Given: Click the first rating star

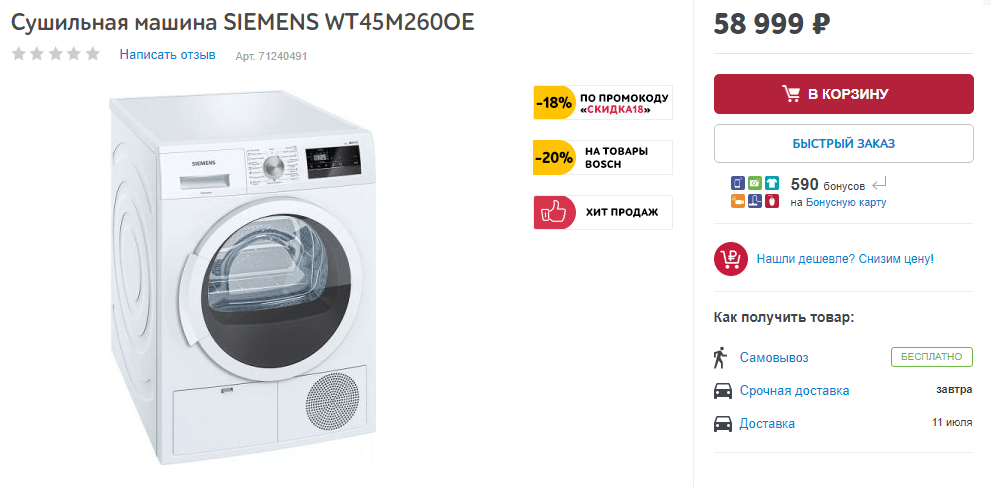Looking at the screenshot, I should (x=18, y=54).
